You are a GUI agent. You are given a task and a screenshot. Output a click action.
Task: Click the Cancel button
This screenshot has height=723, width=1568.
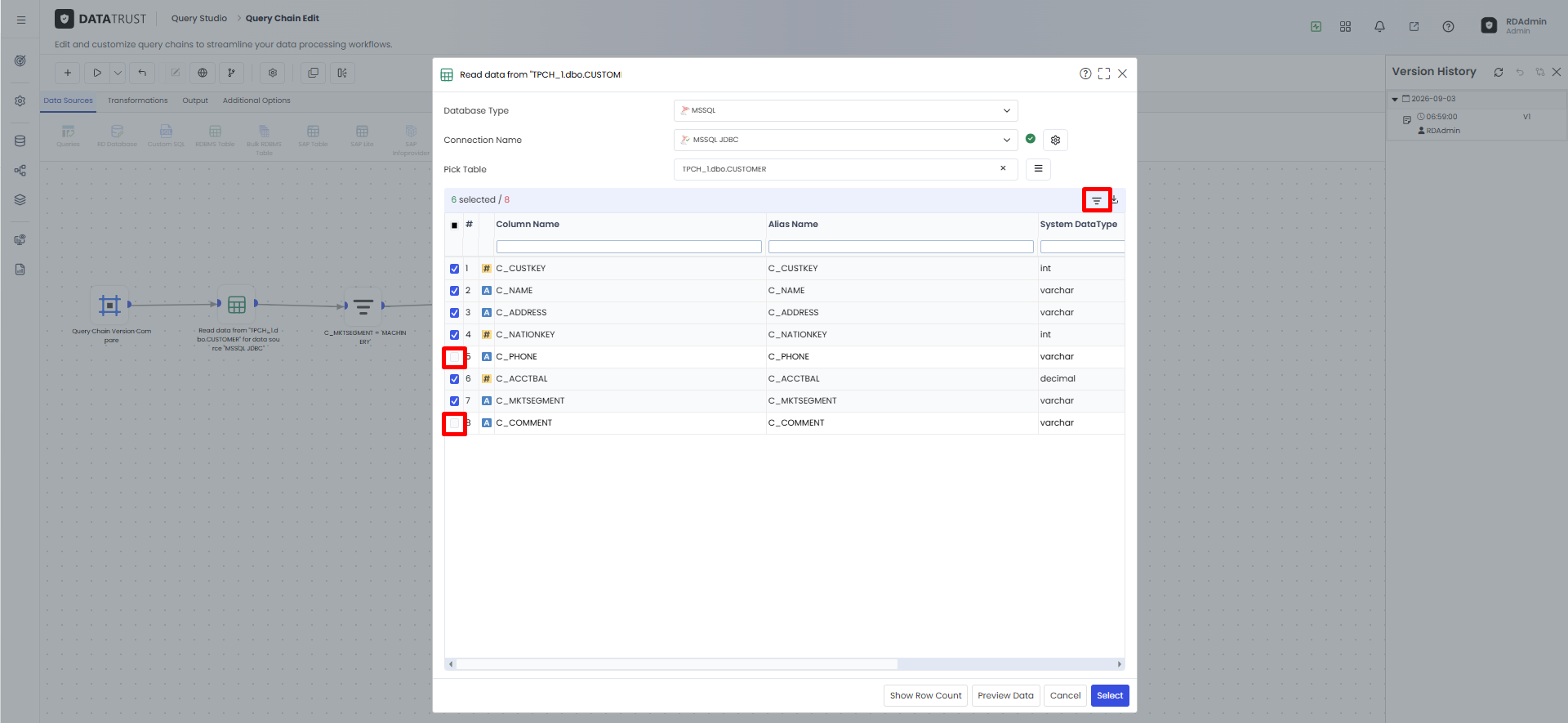click(1065, 695)
